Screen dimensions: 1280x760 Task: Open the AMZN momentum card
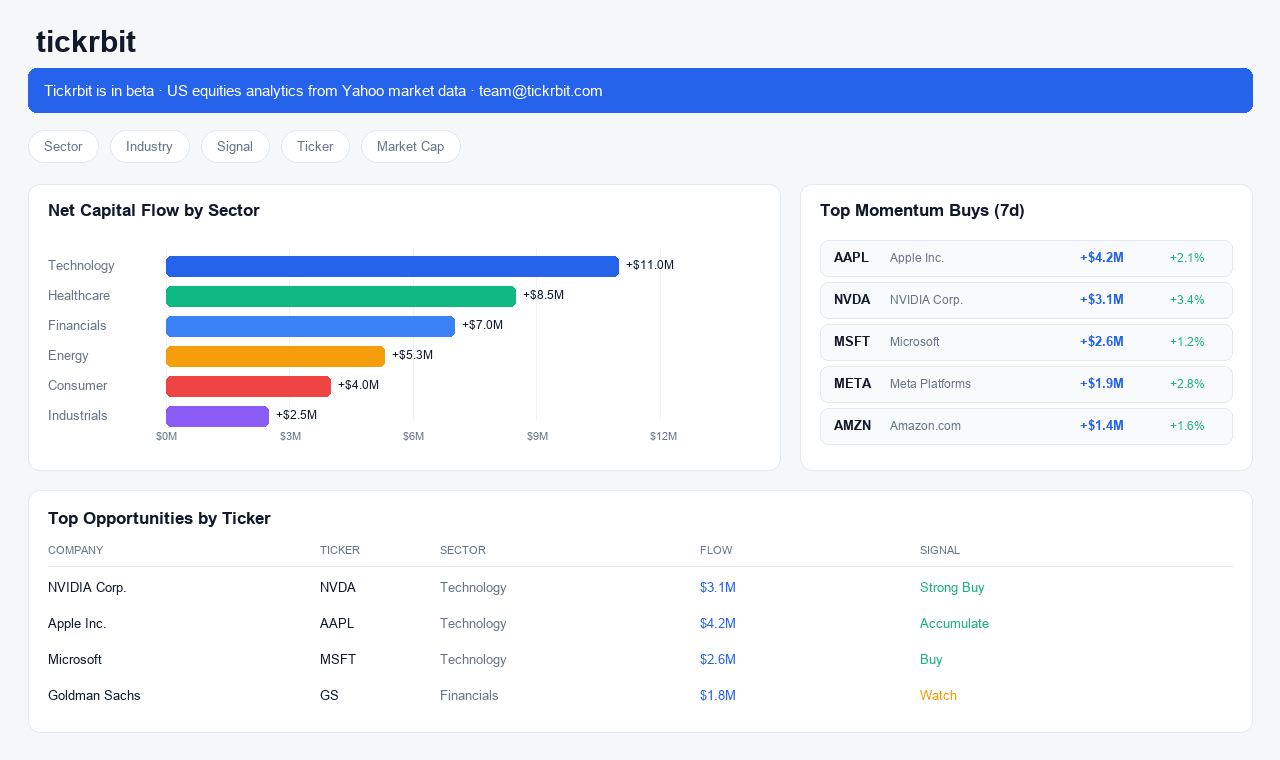[x=1026, y=426]
